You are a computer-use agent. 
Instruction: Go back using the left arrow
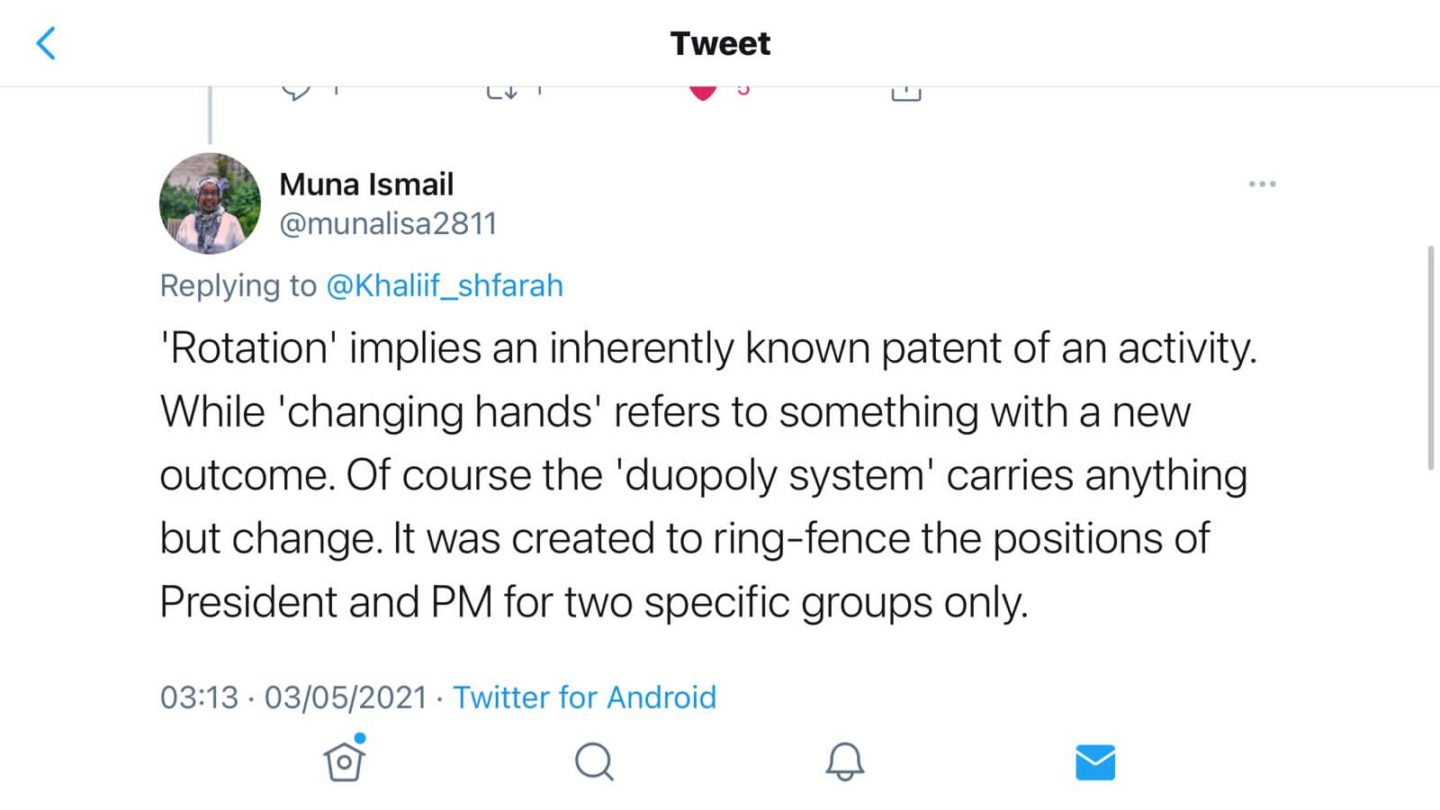[46, 44]
